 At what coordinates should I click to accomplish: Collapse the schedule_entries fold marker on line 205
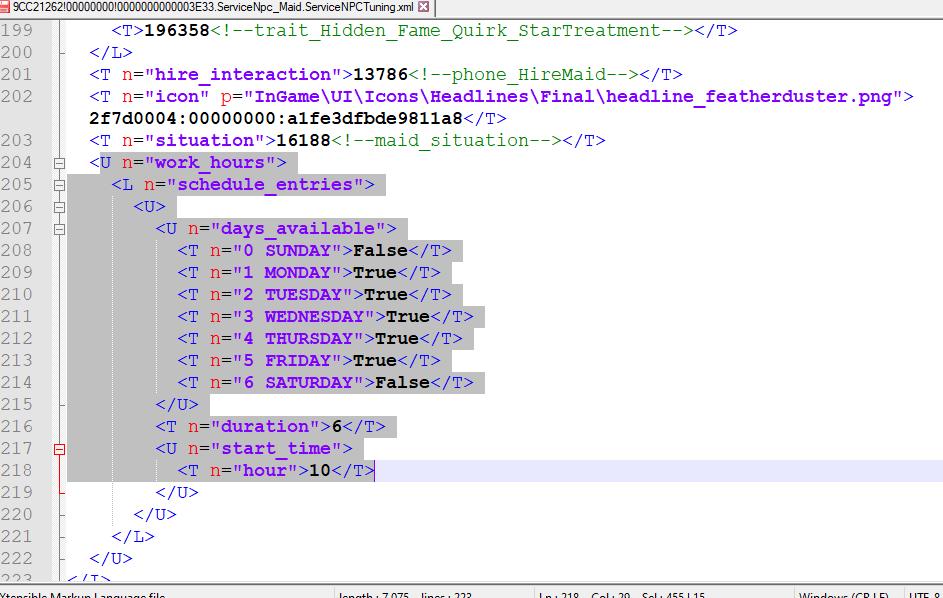[60, 185]
